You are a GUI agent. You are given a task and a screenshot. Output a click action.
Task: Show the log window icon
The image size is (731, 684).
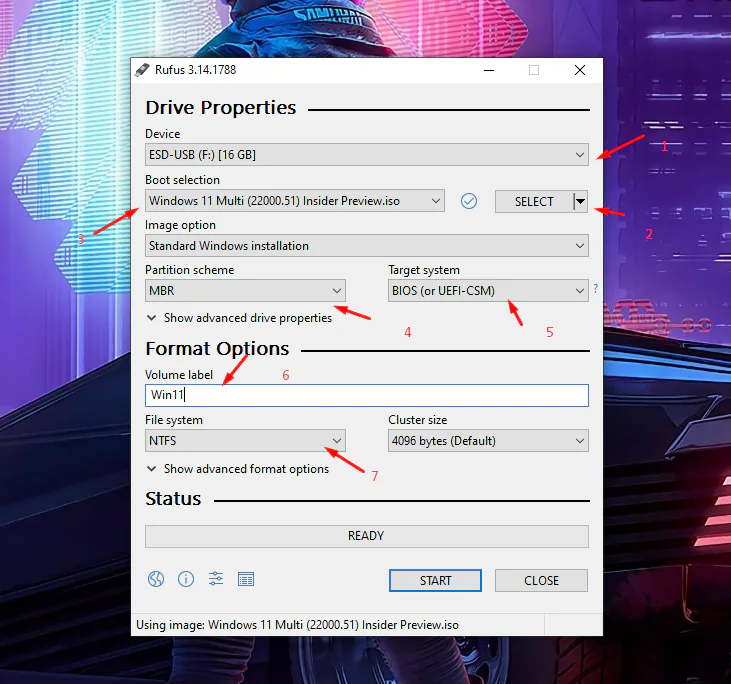coord(246,579)
